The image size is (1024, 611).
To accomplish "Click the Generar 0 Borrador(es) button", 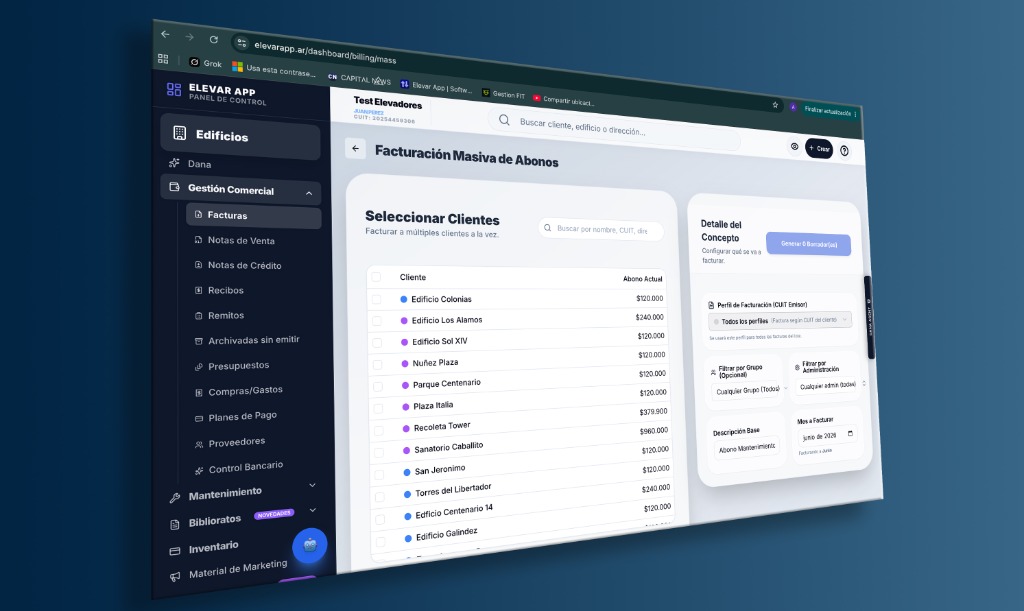I will (x=808, y=244).
